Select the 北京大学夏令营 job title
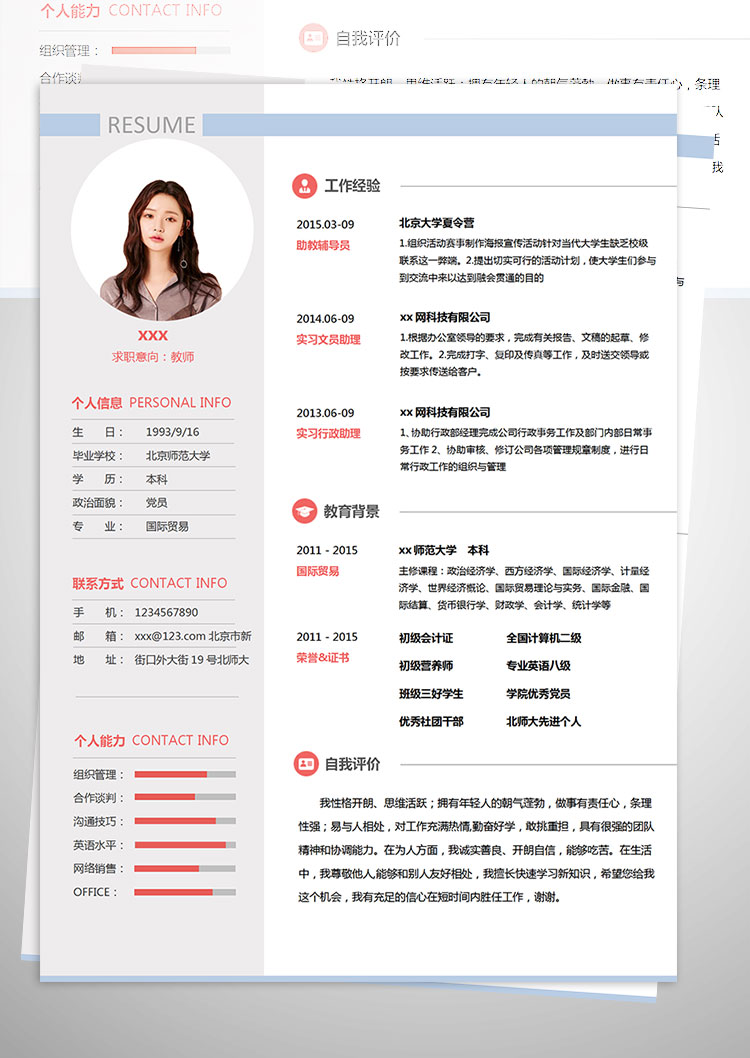 (x=437, y=223)
